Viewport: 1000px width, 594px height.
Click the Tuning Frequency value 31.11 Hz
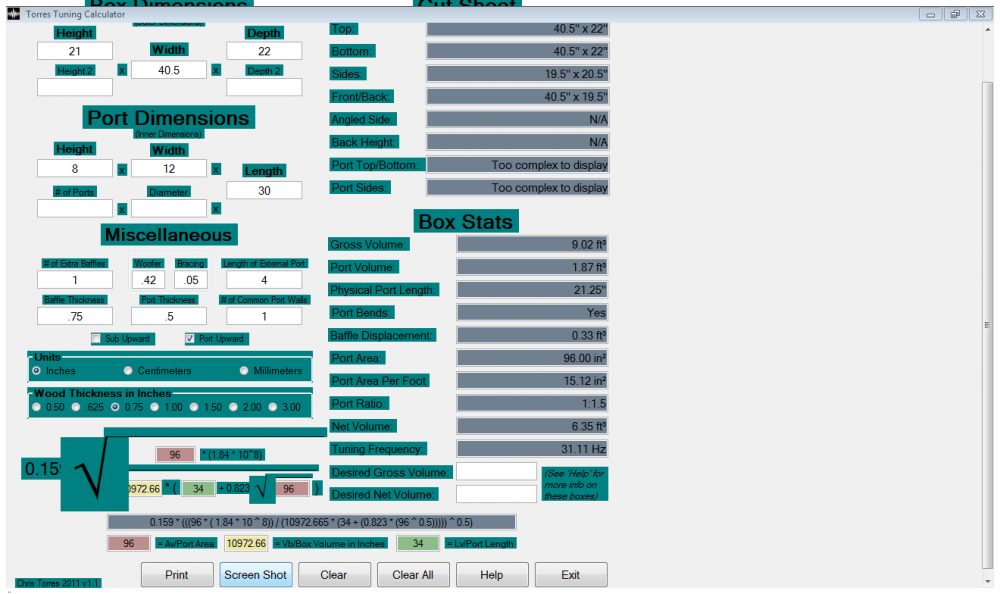tap(532, 449)
